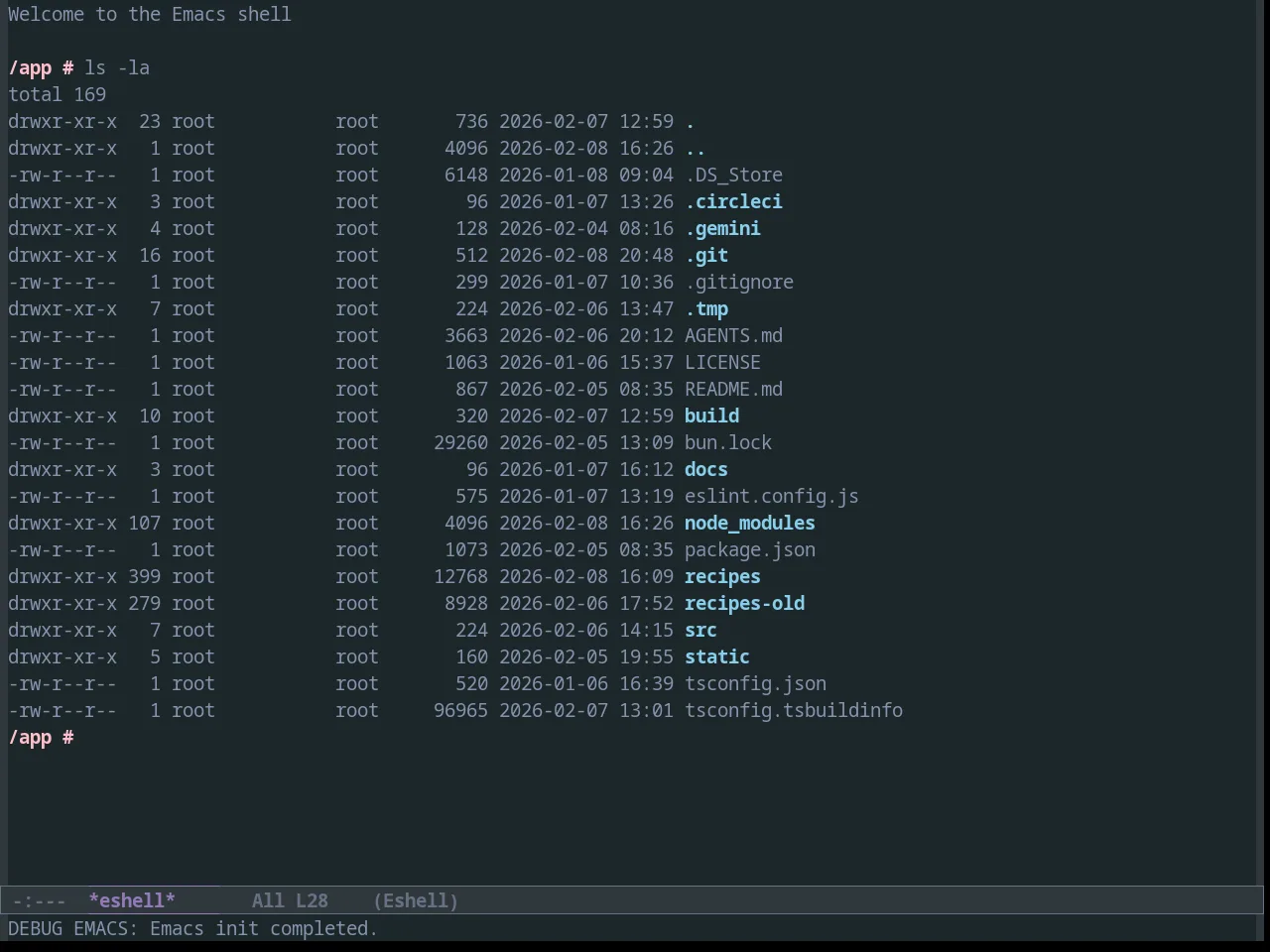Click the .circleci directory name
Image resolution: width=1270 pixels, height=952 pixels.
coord(733,201)
